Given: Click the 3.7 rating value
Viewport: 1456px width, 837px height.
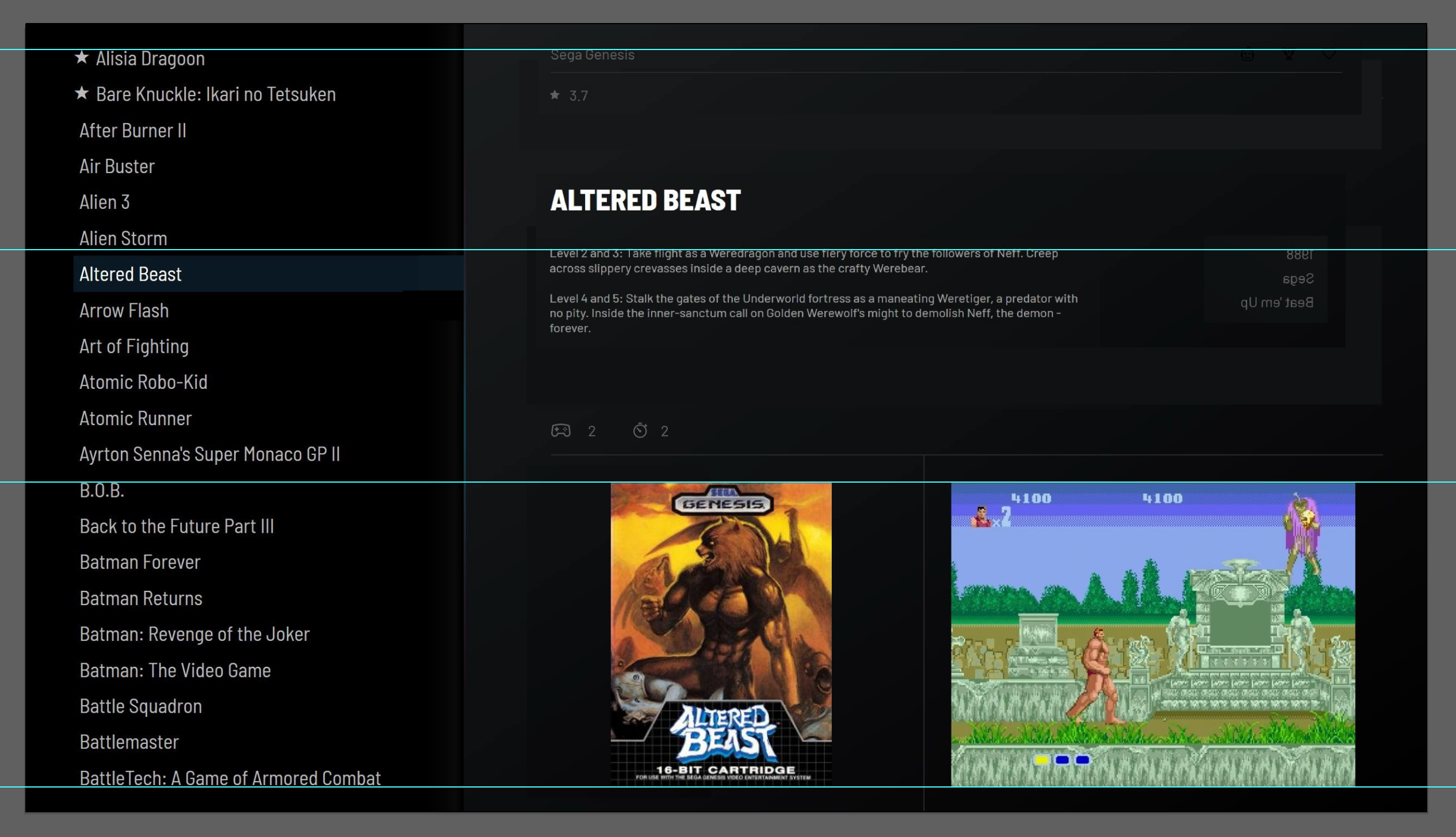Looking at the screenshot, I should point(579,95).
